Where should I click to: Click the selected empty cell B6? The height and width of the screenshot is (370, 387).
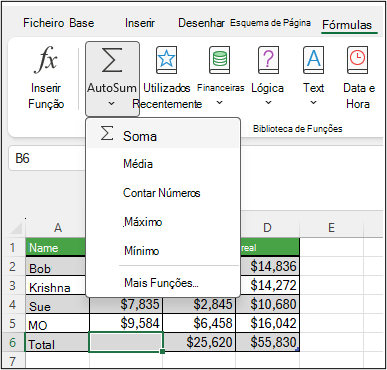click(126, 342)
